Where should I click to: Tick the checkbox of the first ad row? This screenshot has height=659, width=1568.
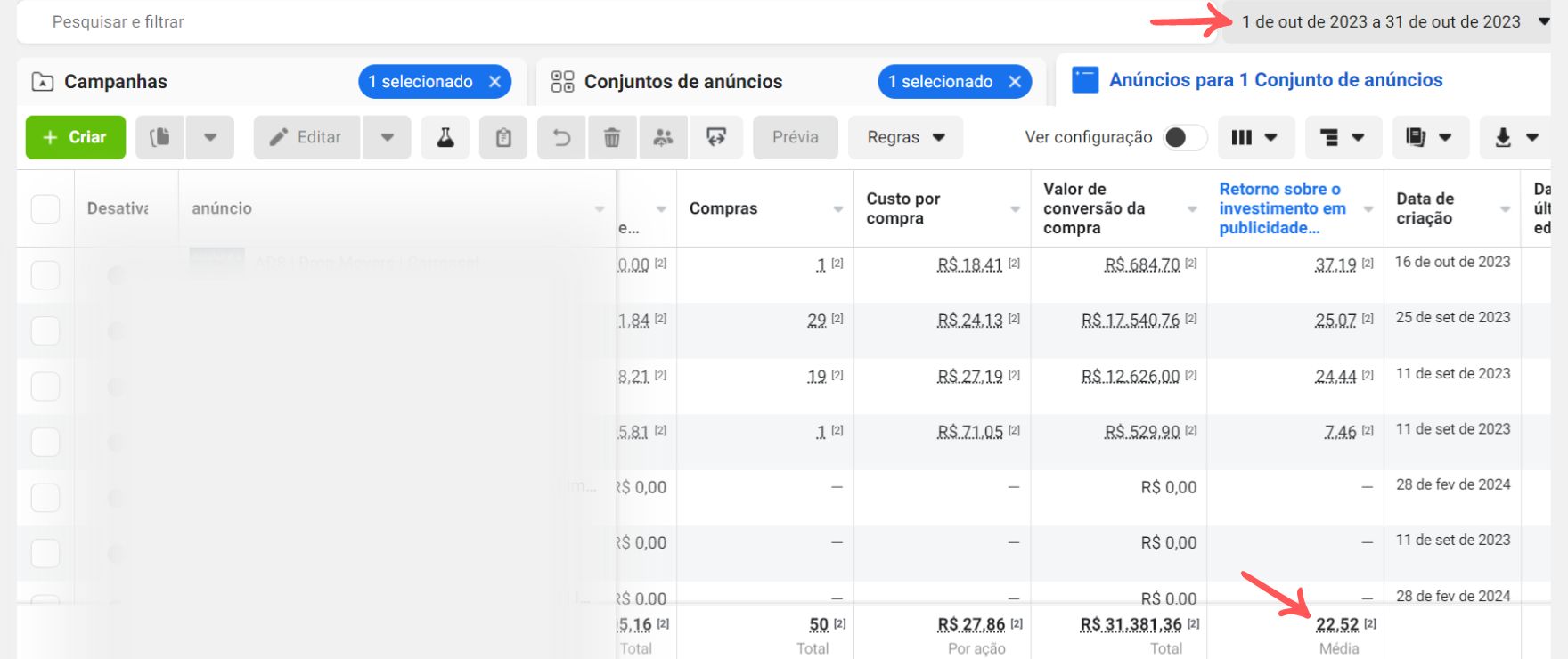[45, 275]
